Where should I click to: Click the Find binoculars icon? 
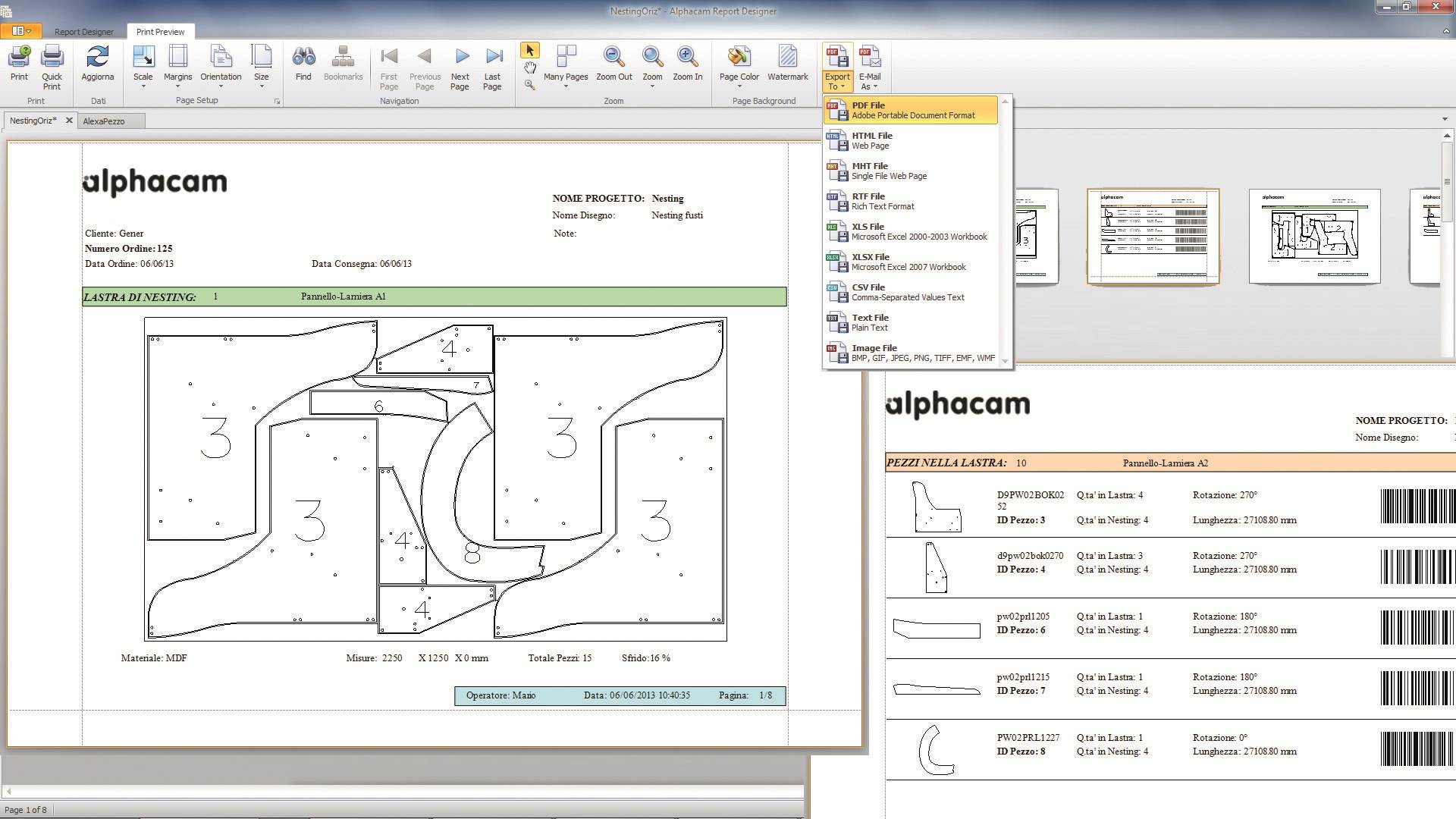click(303, 64)
